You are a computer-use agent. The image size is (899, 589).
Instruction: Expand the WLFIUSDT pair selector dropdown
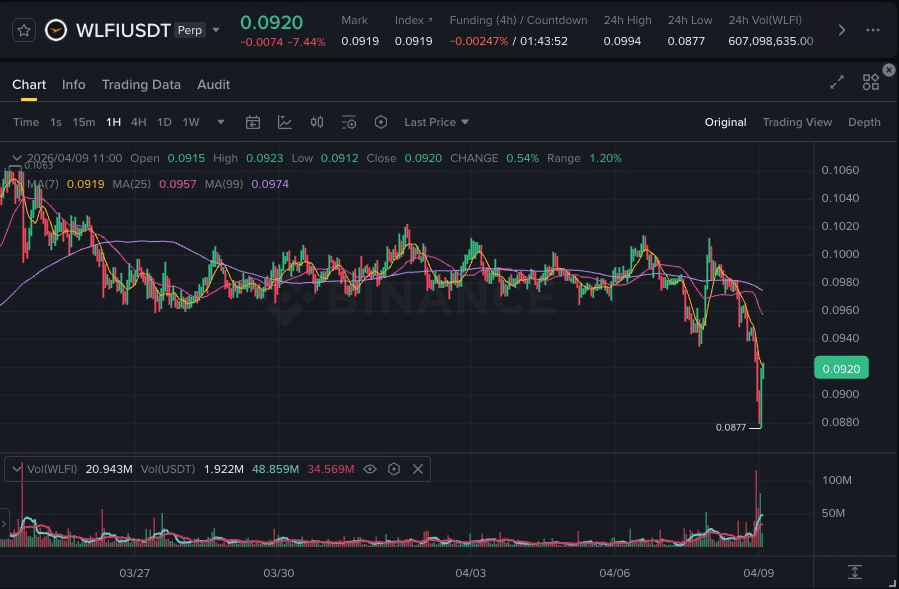(216, 30)
